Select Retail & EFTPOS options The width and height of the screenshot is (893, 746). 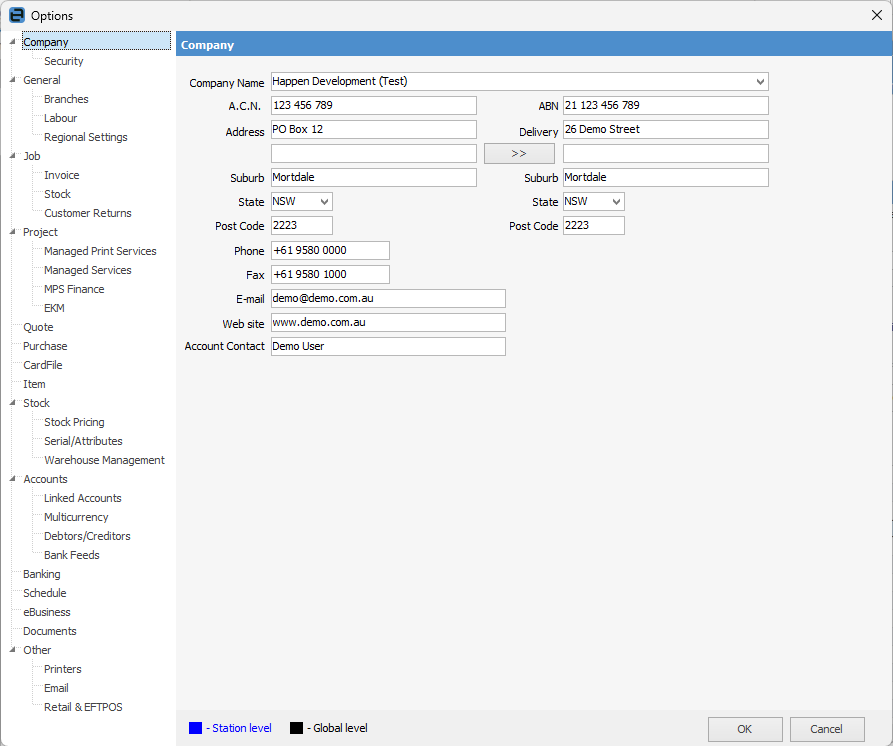(83, 707)
